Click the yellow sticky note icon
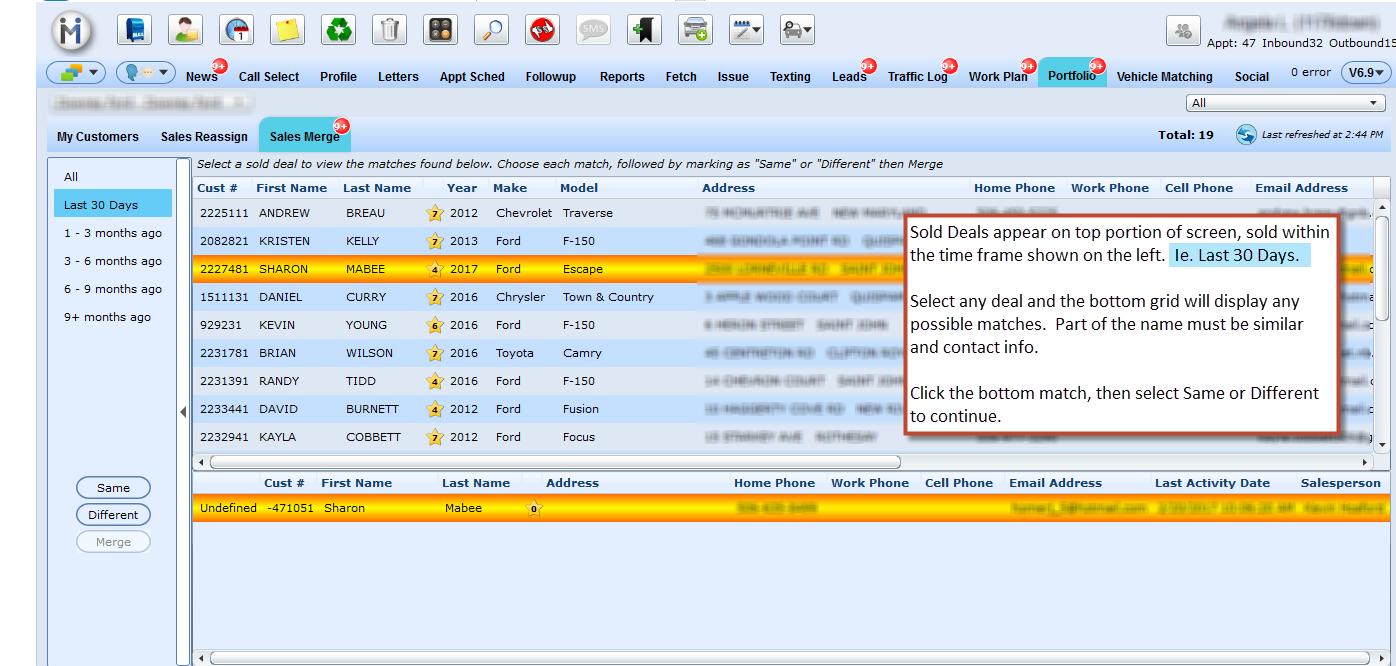The height and width of the screenshot is (666, 1396). 287,30
